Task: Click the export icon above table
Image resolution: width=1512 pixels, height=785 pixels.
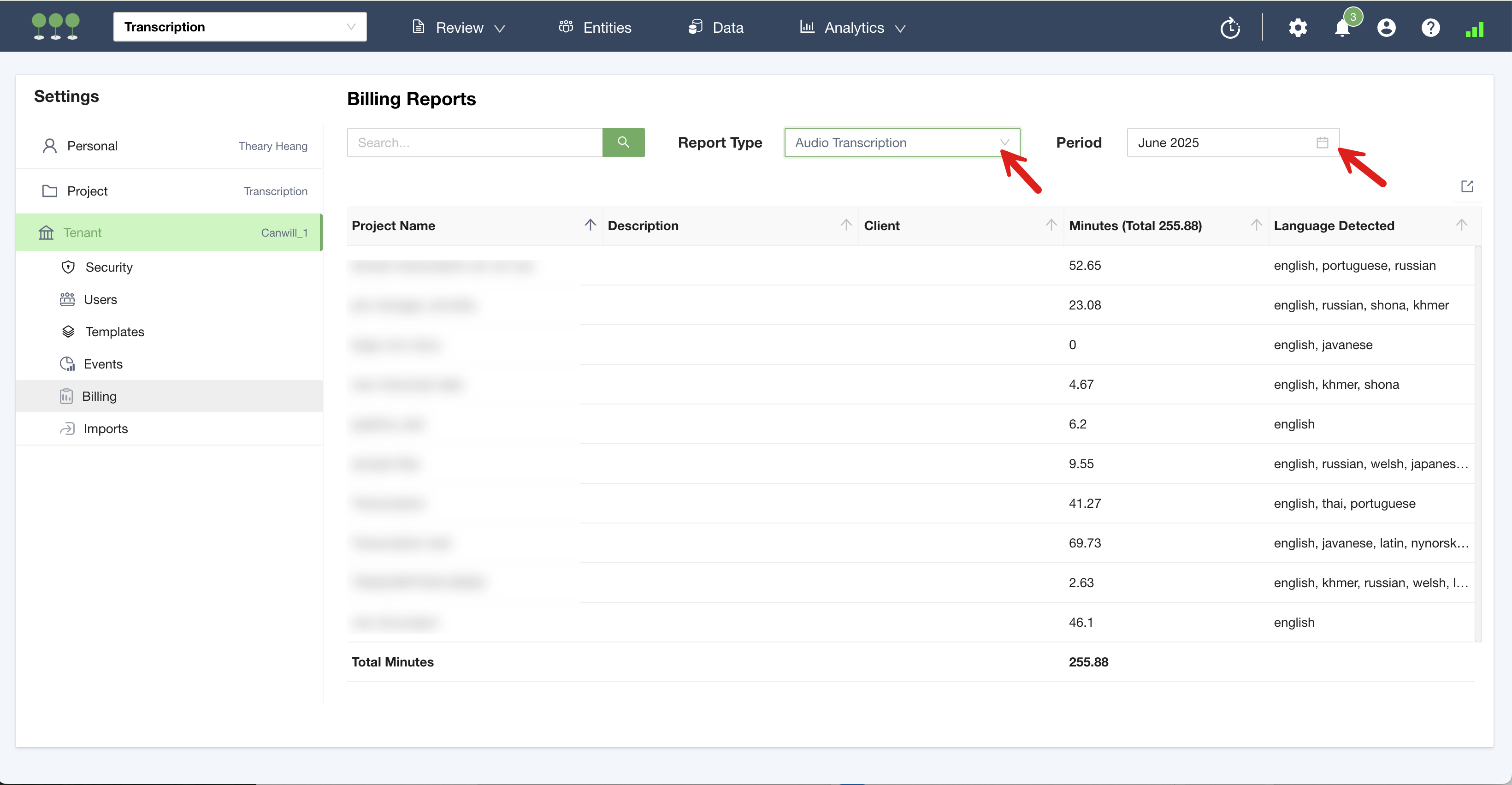Action: click(x=1466, y=186)
